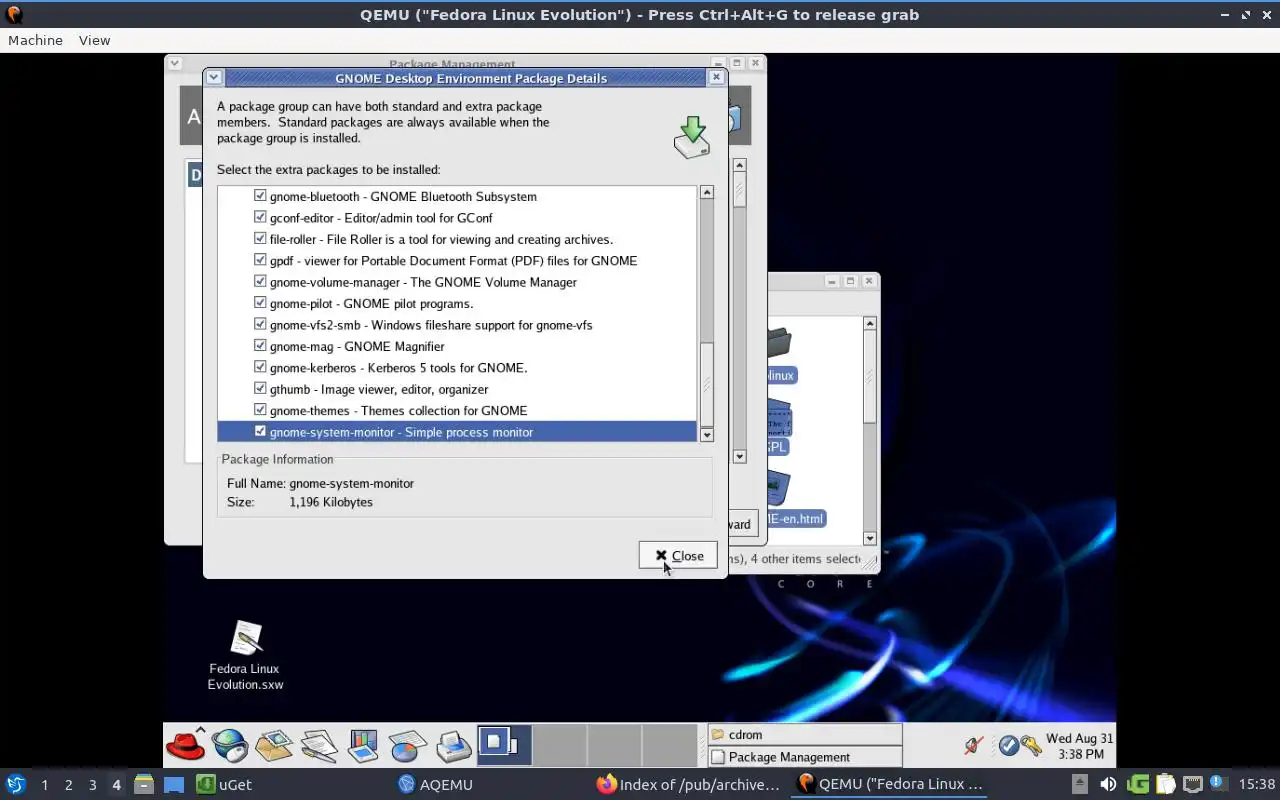Uncheck gnome-system-monitor package
The width and height of the screenshot is (1280, 800).
tap(260, 431)
